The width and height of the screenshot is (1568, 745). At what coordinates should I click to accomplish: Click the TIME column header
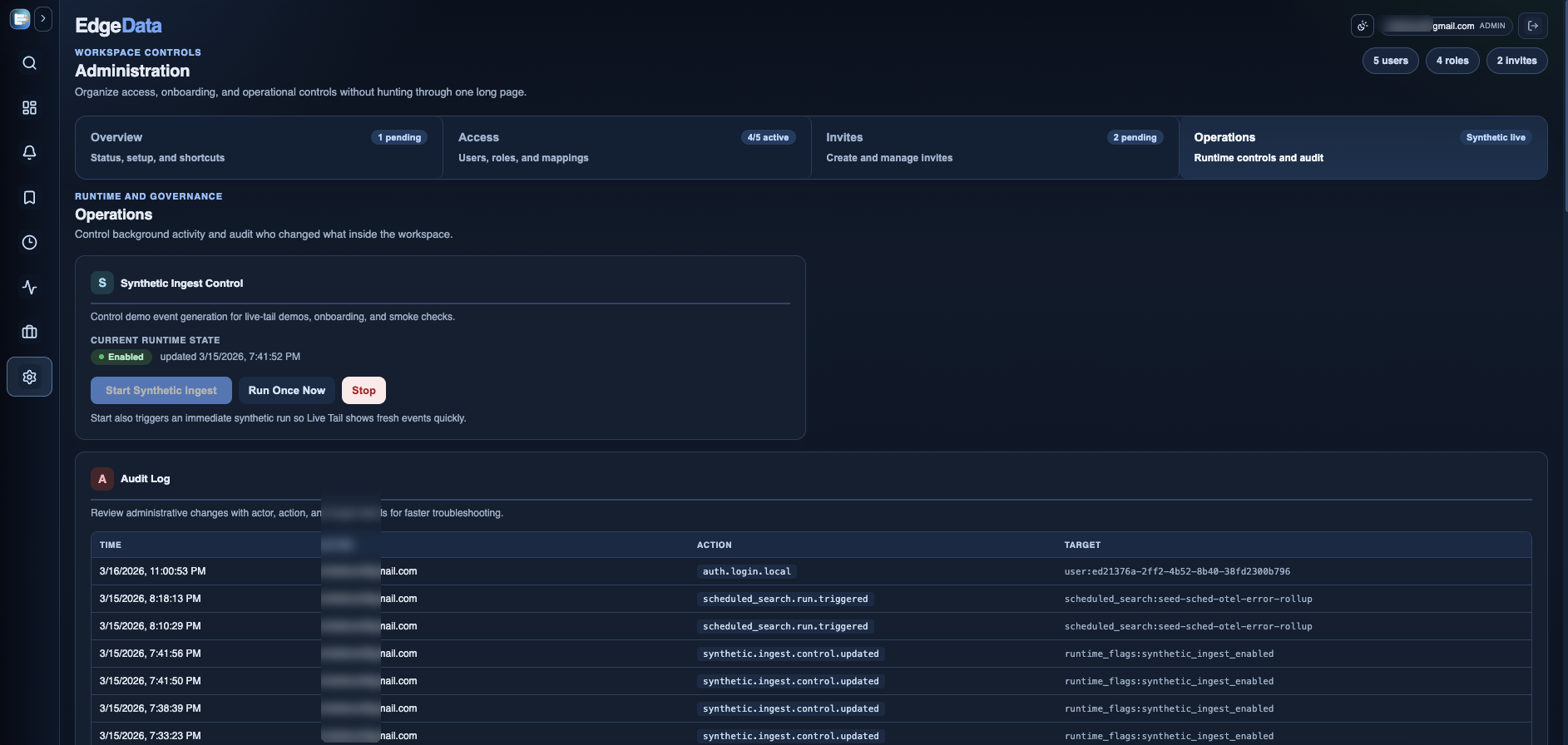coord(111,545)
